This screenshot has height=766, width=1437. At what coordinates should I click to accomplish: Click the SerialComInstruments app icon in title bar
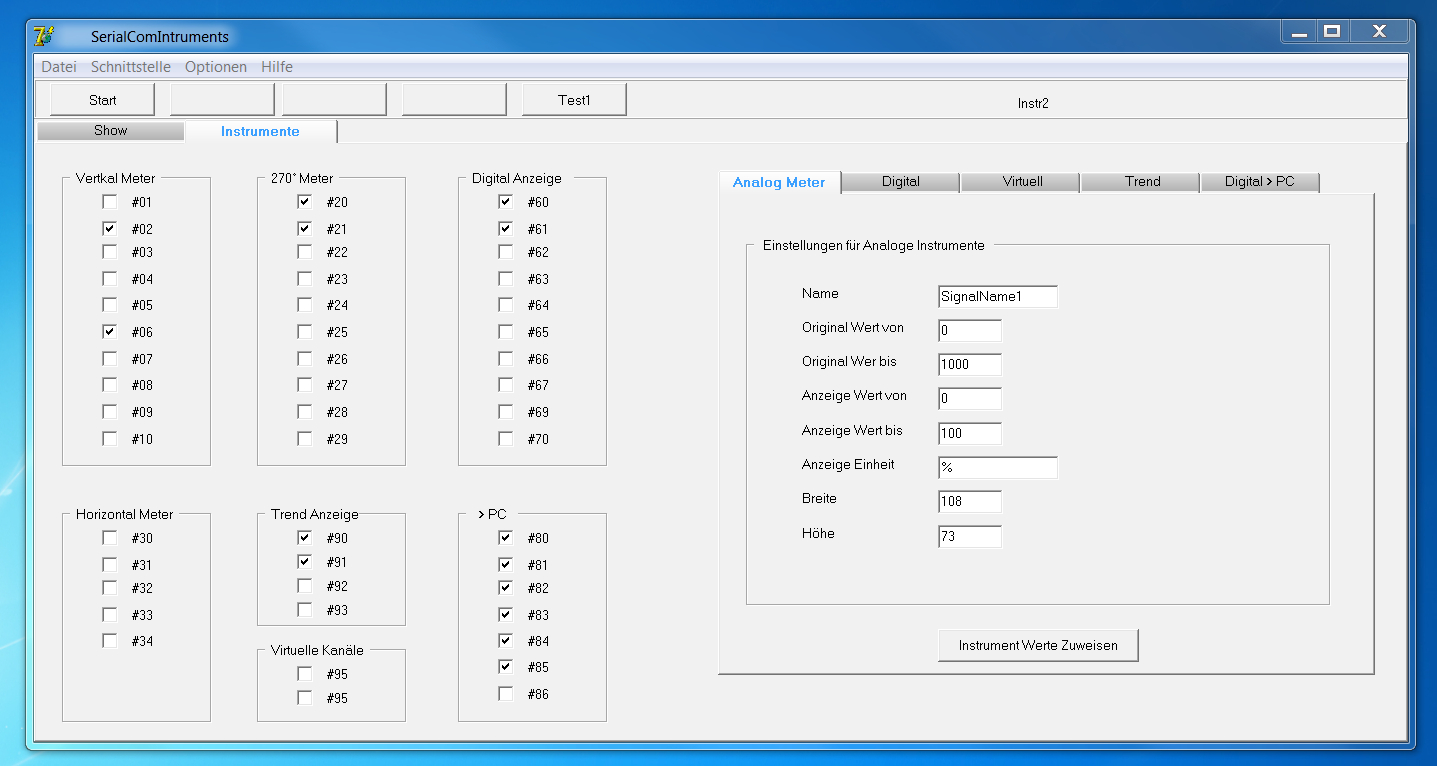pyautogui.click(x=43, y=37)
